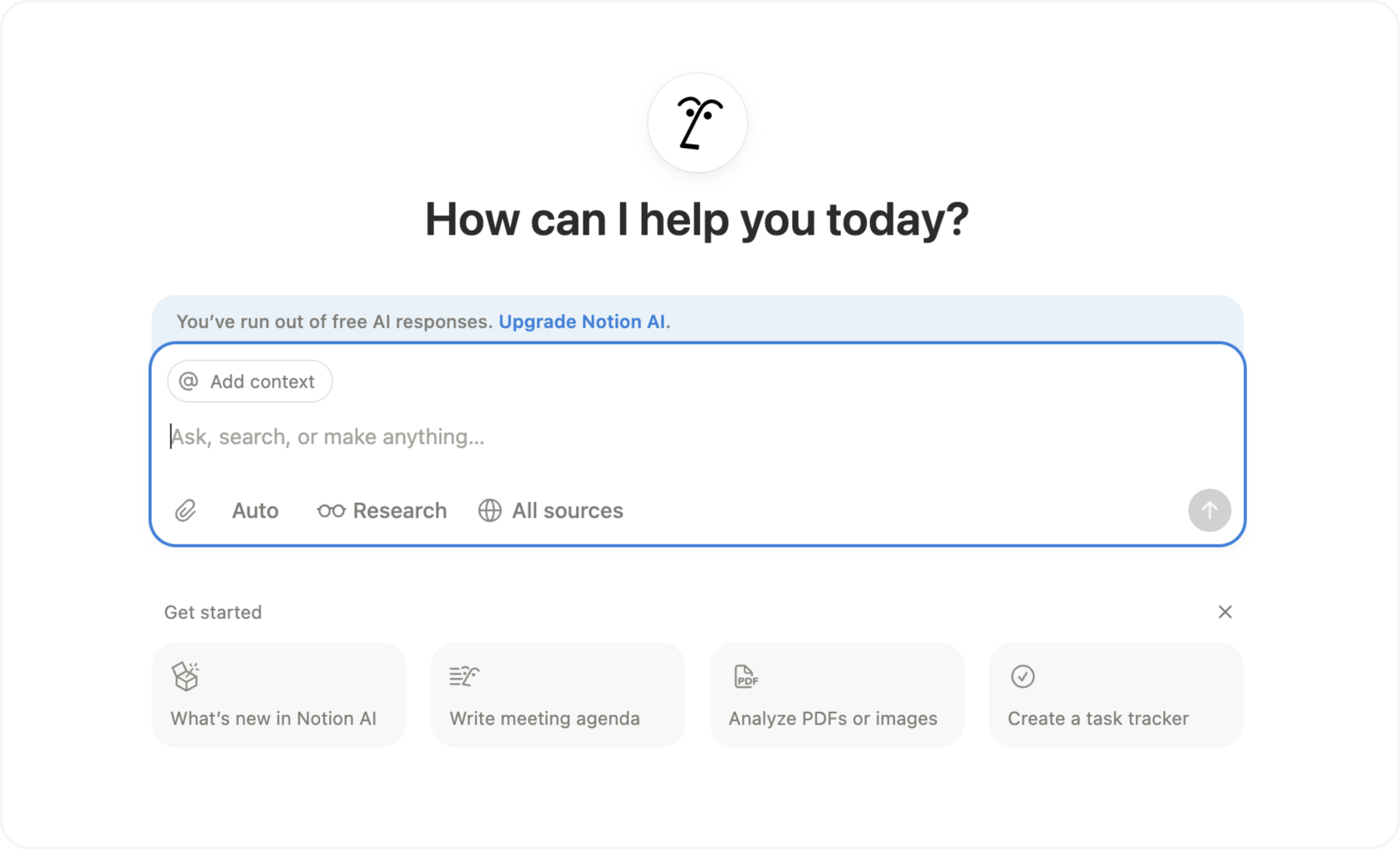The height and width of the screenshot is (849, 1400).
Task: Select What's new in Notion AI card
Action: pos(279,695)
